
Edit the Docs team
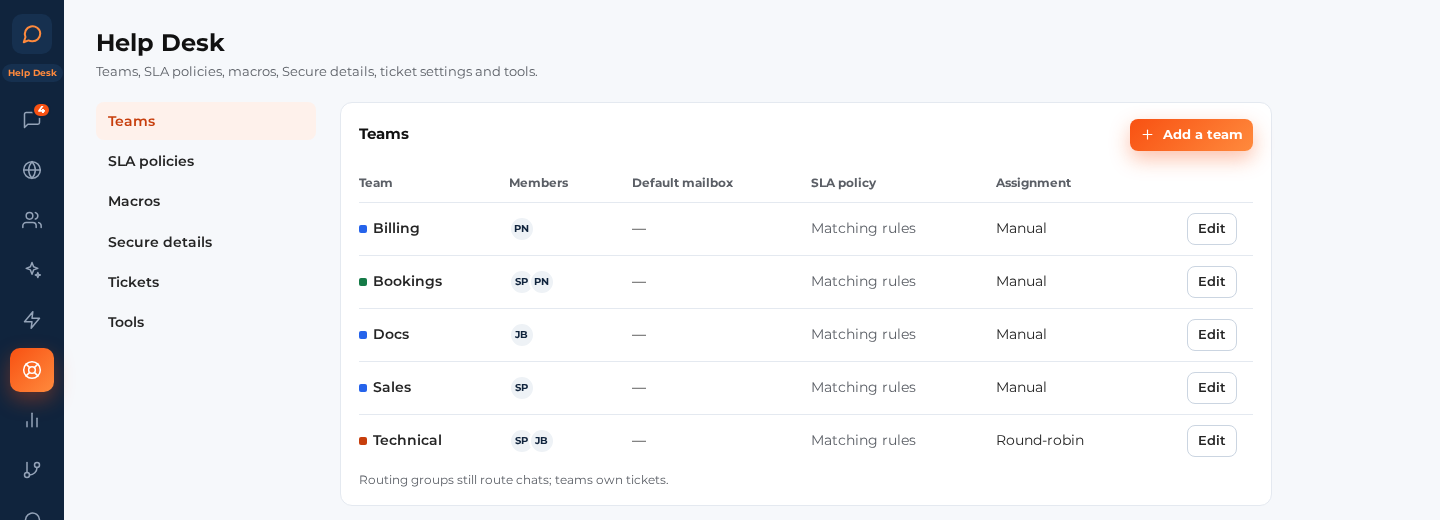pos(1211,335)
